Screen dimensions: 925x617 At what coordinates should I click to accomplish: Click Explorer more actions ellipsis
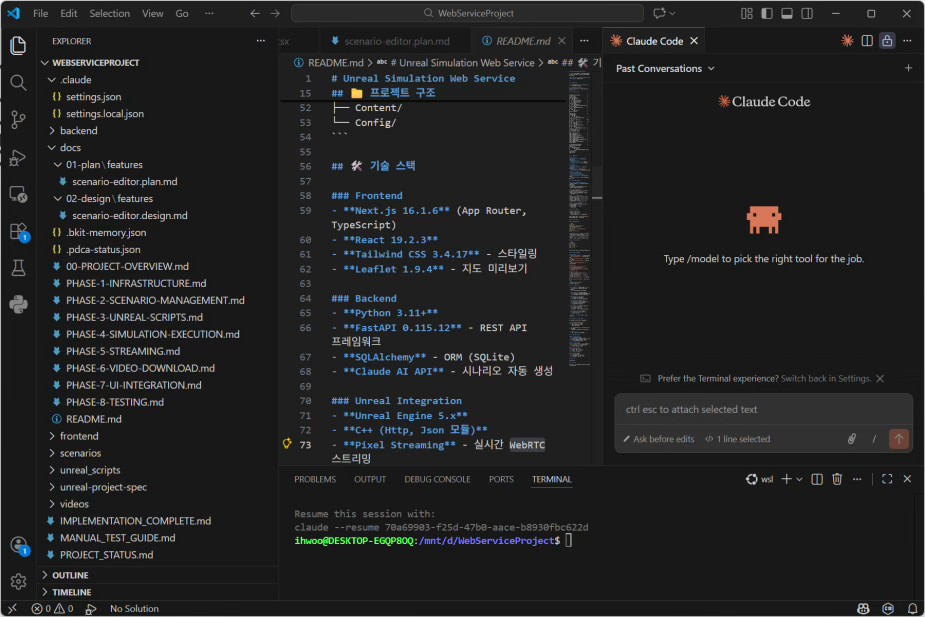(x=261, y=41)
